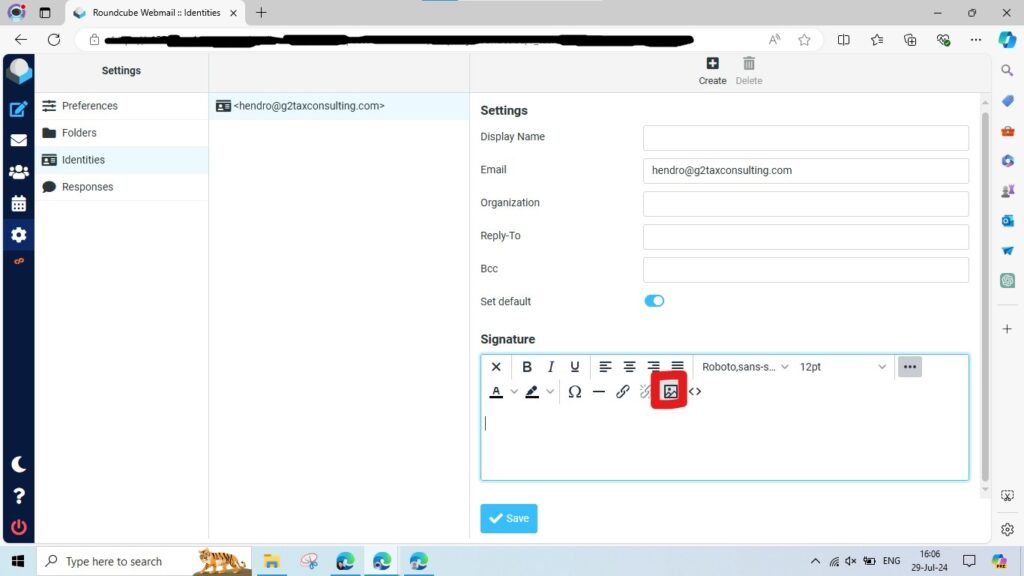The width and height of the screenshot is (1024, 576).
Task: Open the Contacts icon in left sidebar
Action: point(18,172)
